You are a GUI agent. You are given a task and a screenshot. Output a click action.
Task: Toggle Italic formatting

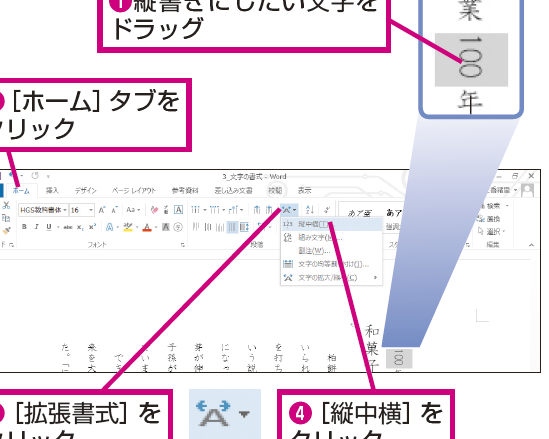tap(36, 227)
